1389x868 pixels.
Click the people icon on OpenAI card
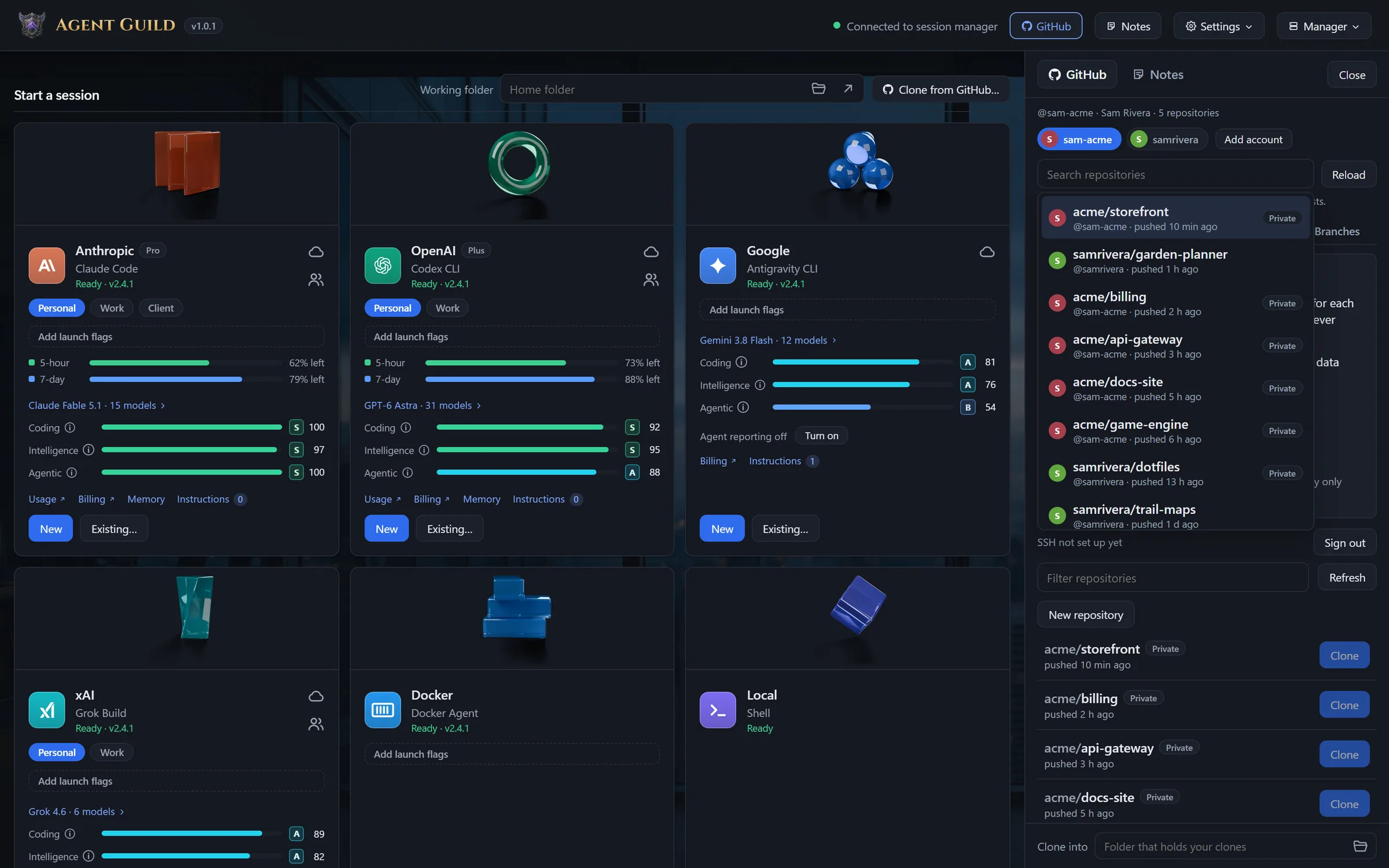pyautogui.click(x=651, y=280)
